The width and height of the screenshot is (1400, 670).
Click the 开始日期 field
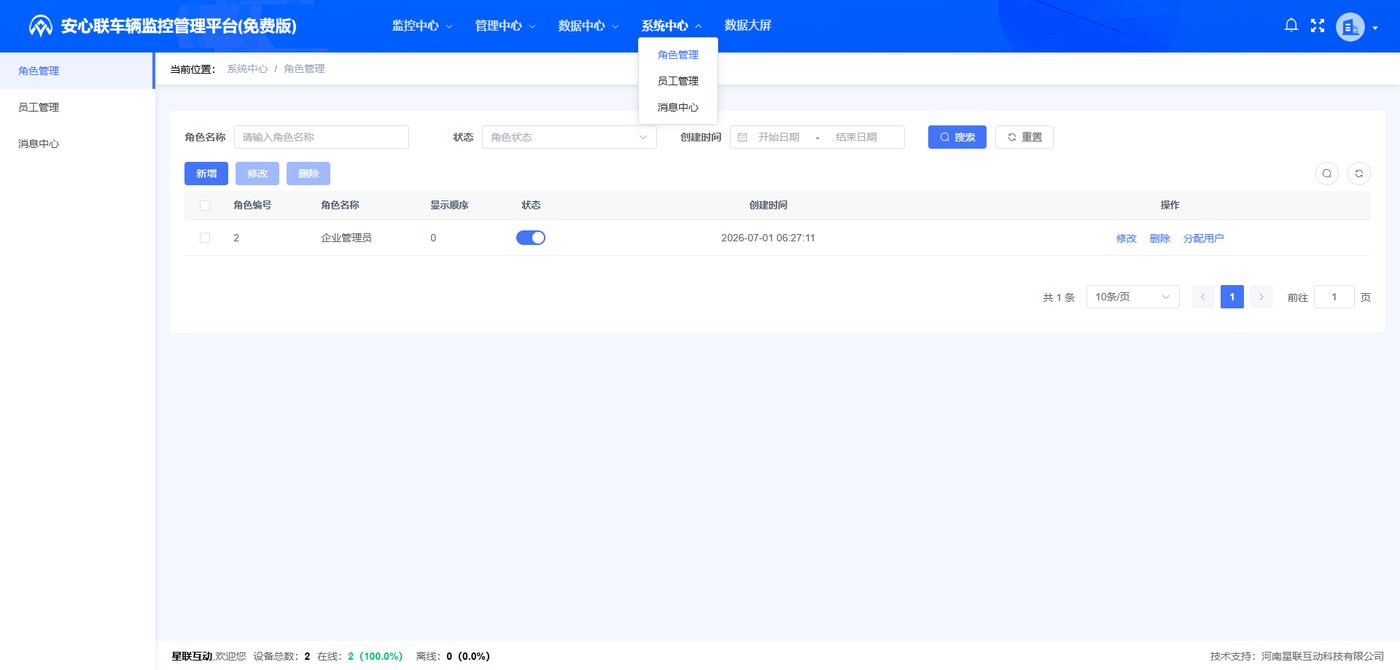(779, 137)
